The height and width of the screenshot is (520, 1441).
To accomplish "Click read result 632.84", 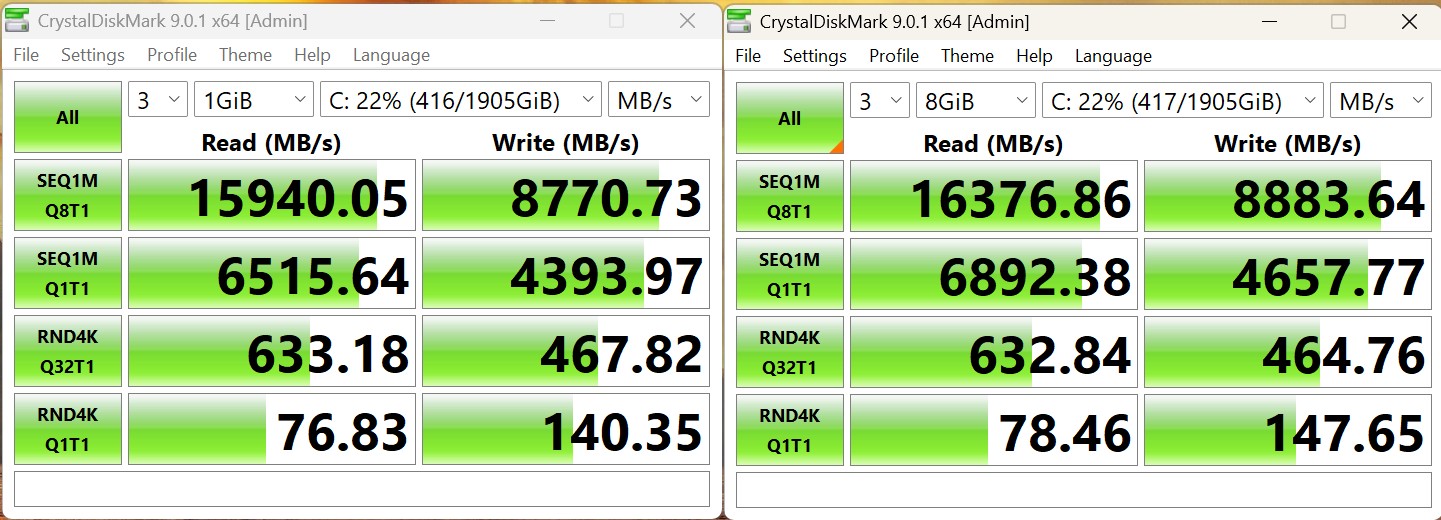I will tap(994, 352).
